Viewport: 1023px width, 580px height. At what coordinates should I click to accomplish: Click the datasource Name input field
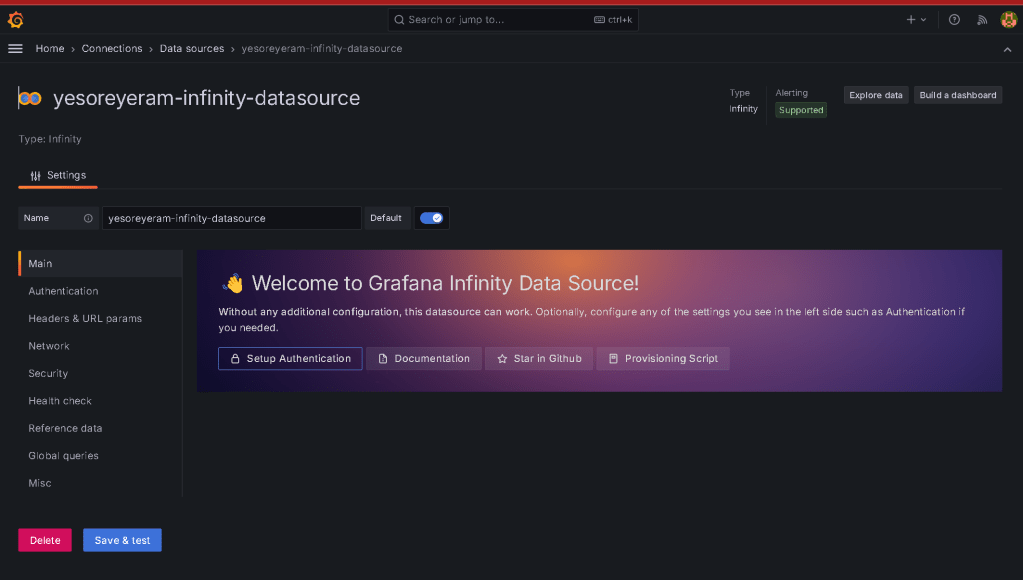tap(232, 219)
